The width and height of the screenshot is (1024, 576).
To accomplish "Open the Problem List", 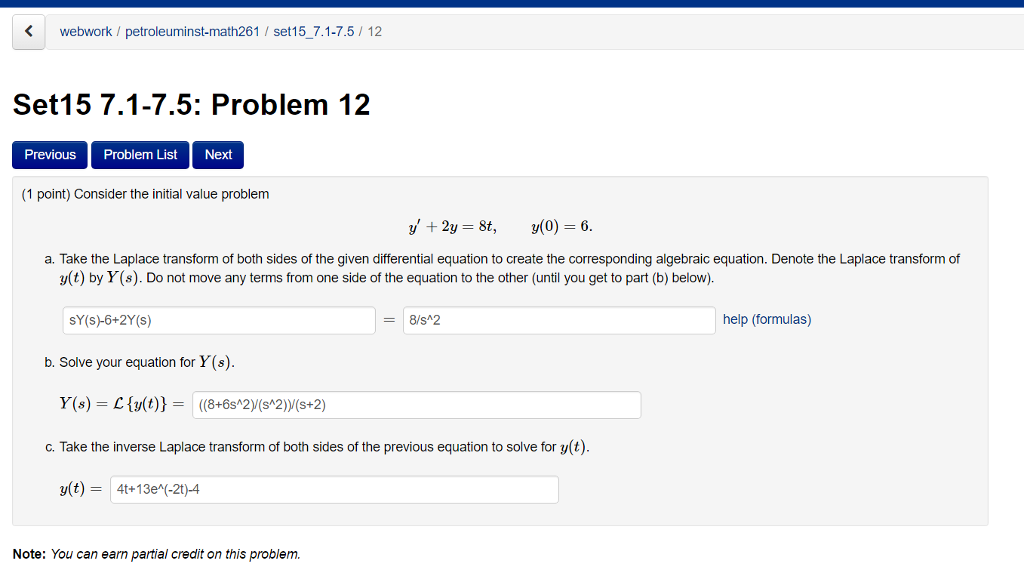I will point(139,154).
